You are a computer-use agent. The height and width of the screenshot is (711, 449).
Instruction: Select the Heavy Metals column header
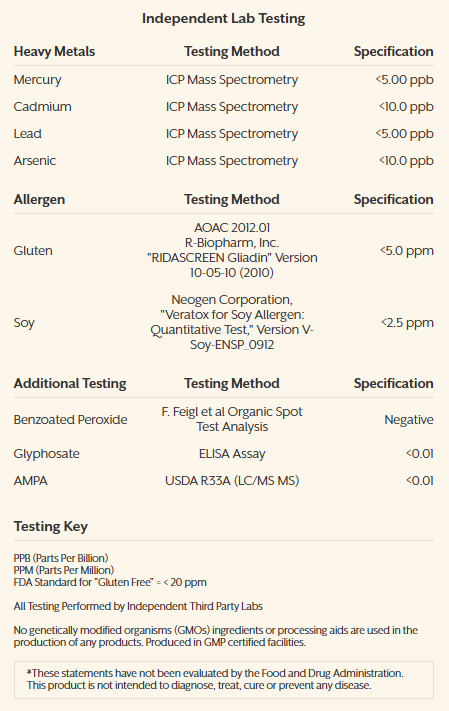point(54,52)
